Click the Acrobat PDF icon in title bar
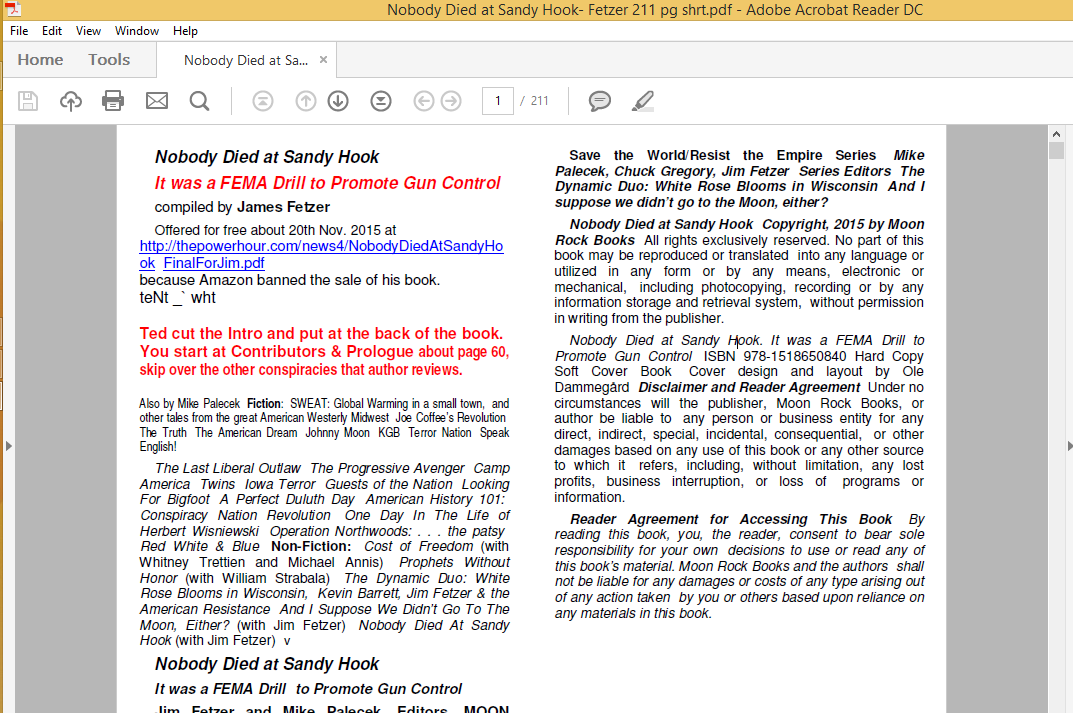1073x713 pixels. [x=12, y=9]
